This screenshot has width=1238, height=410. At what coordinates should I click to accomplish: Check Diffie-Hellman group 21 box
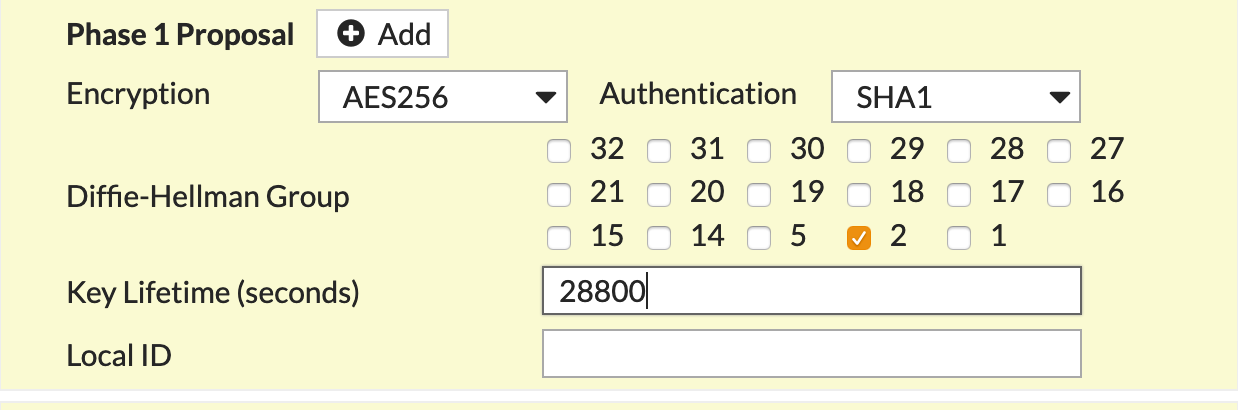(x=559, y=194)
